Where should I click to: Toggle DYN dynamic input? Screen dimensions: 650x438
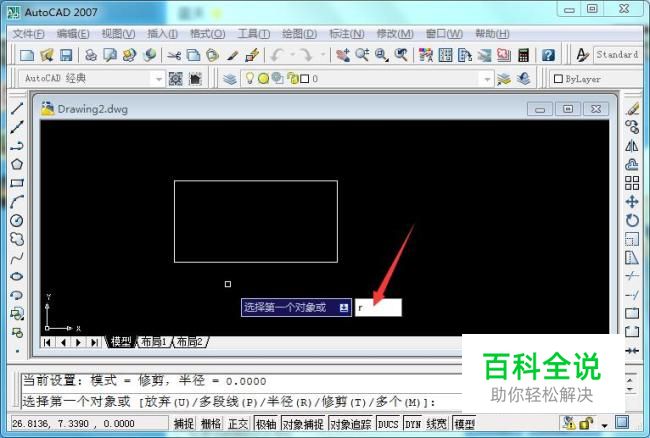click(x=412, y=423)
